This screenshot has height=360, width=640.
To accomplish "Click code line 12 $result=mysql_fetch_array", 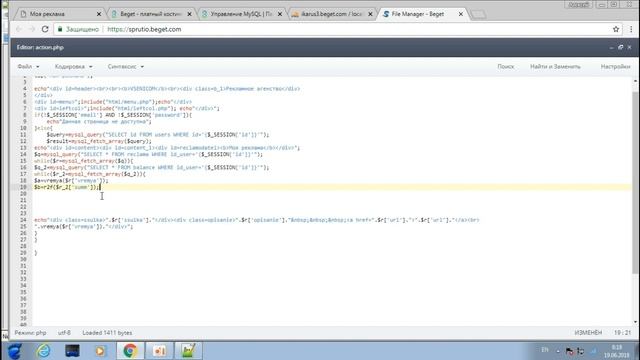I will click(99, 141).
